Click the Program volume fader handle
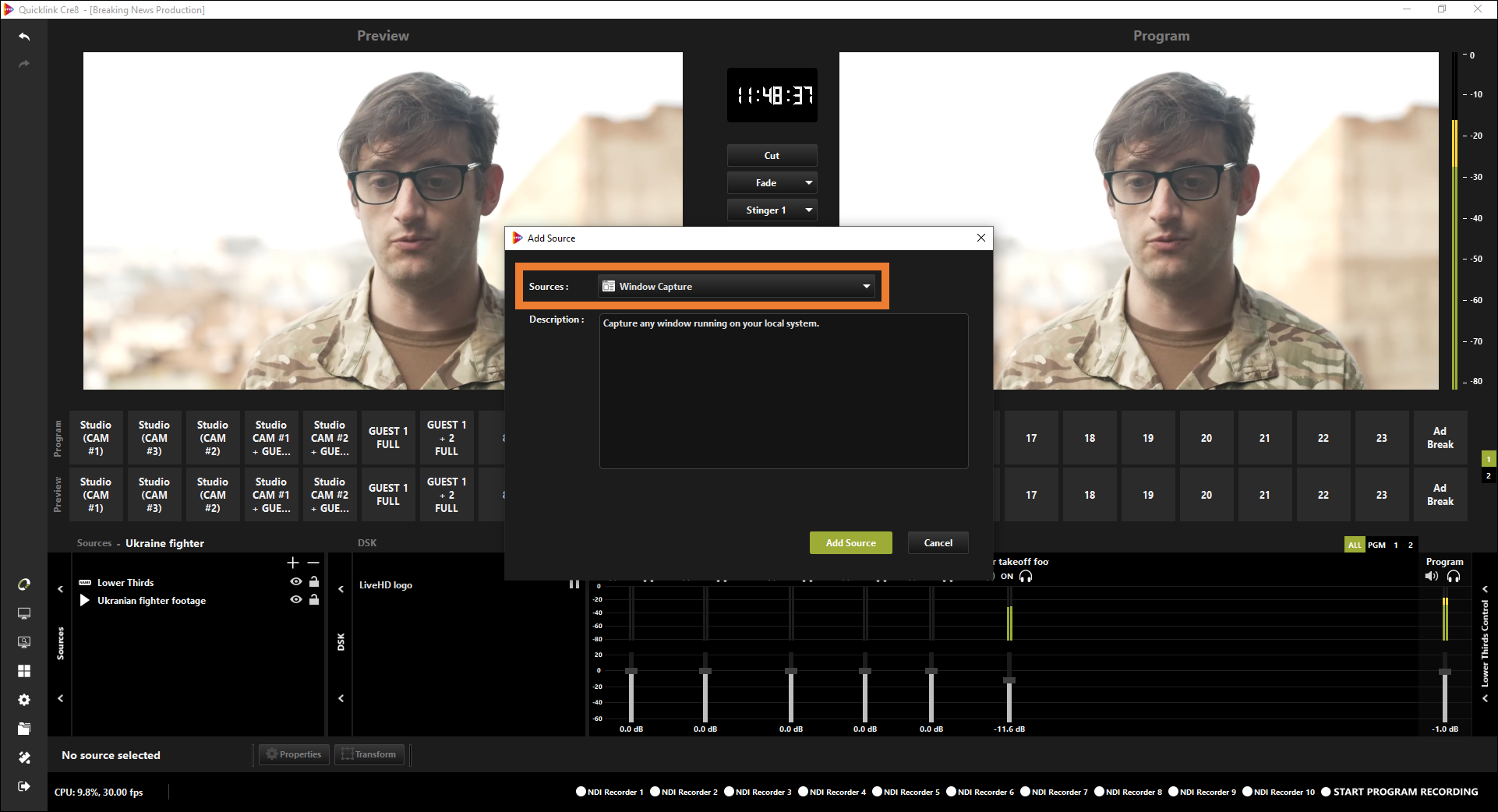The image size is (1498, 812). [x=1445, y=672]
